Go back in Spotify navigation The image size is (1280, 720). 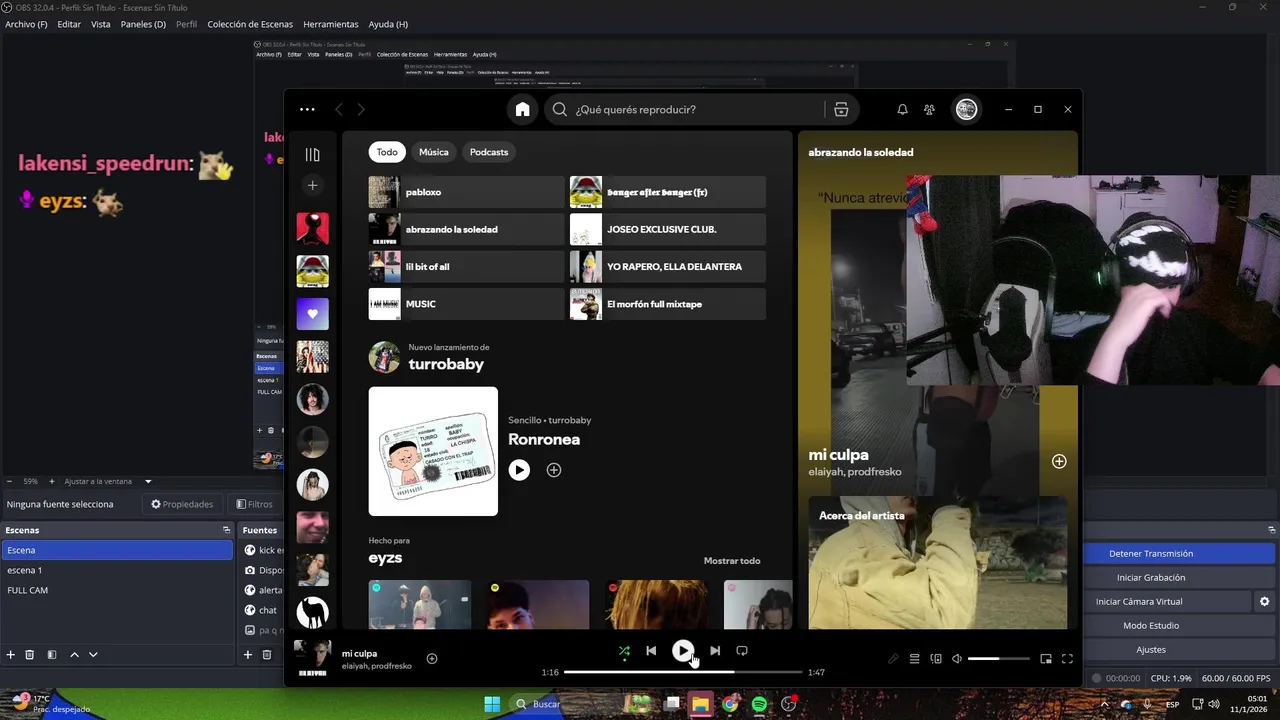[339, 110]
